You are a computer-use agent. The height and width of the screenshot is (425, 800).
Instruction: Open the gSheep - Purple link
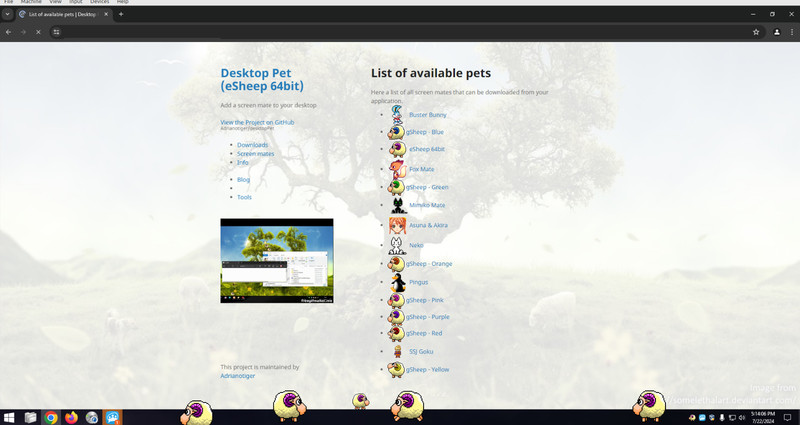[x=428, y=317]
